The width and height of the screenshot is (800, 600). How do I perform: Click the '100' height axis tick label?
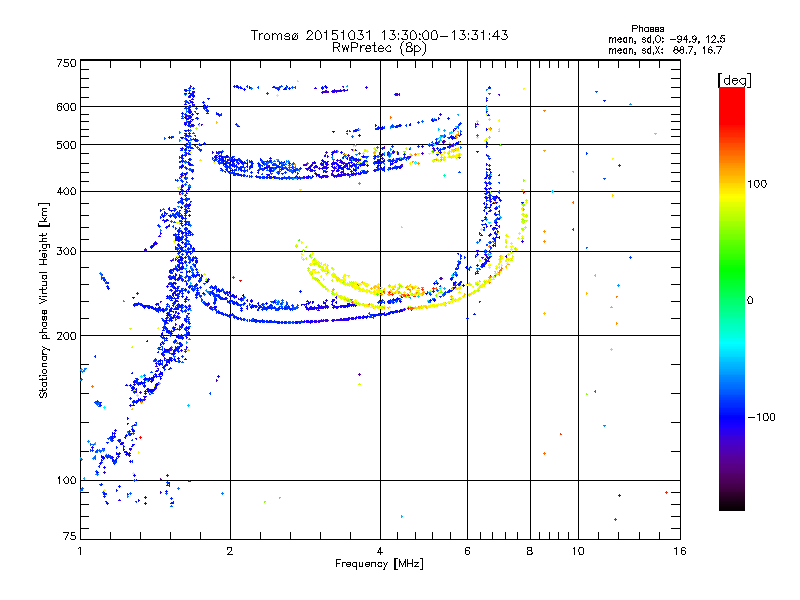coord(66,481)
